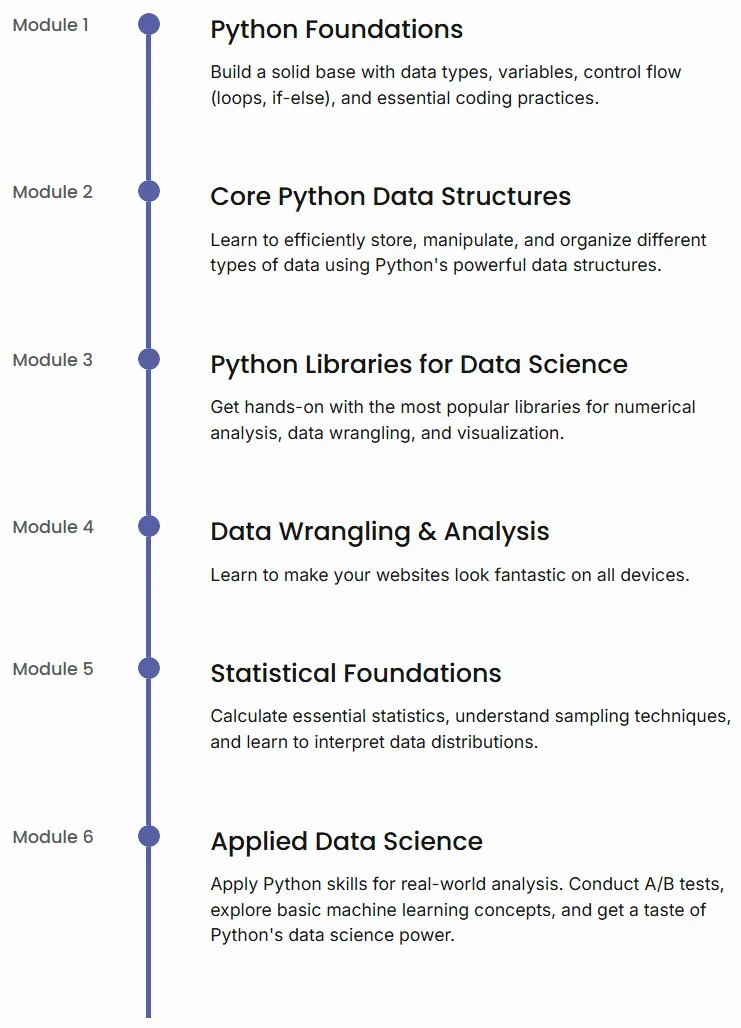Click the Statistical Foundations description paragraph
The height and width of the screenshot is (1028, 741).
click(470, 729)
